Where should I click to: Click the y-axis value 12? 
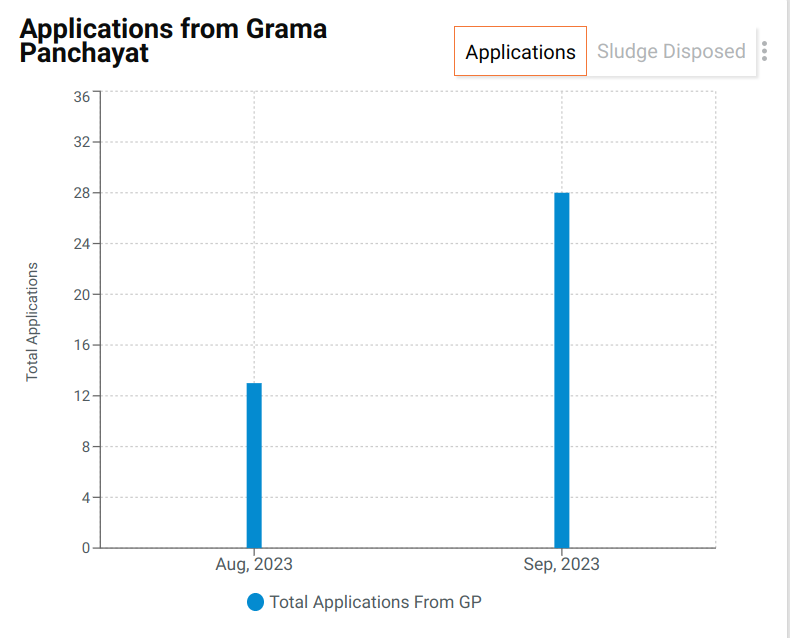point(82,396)
